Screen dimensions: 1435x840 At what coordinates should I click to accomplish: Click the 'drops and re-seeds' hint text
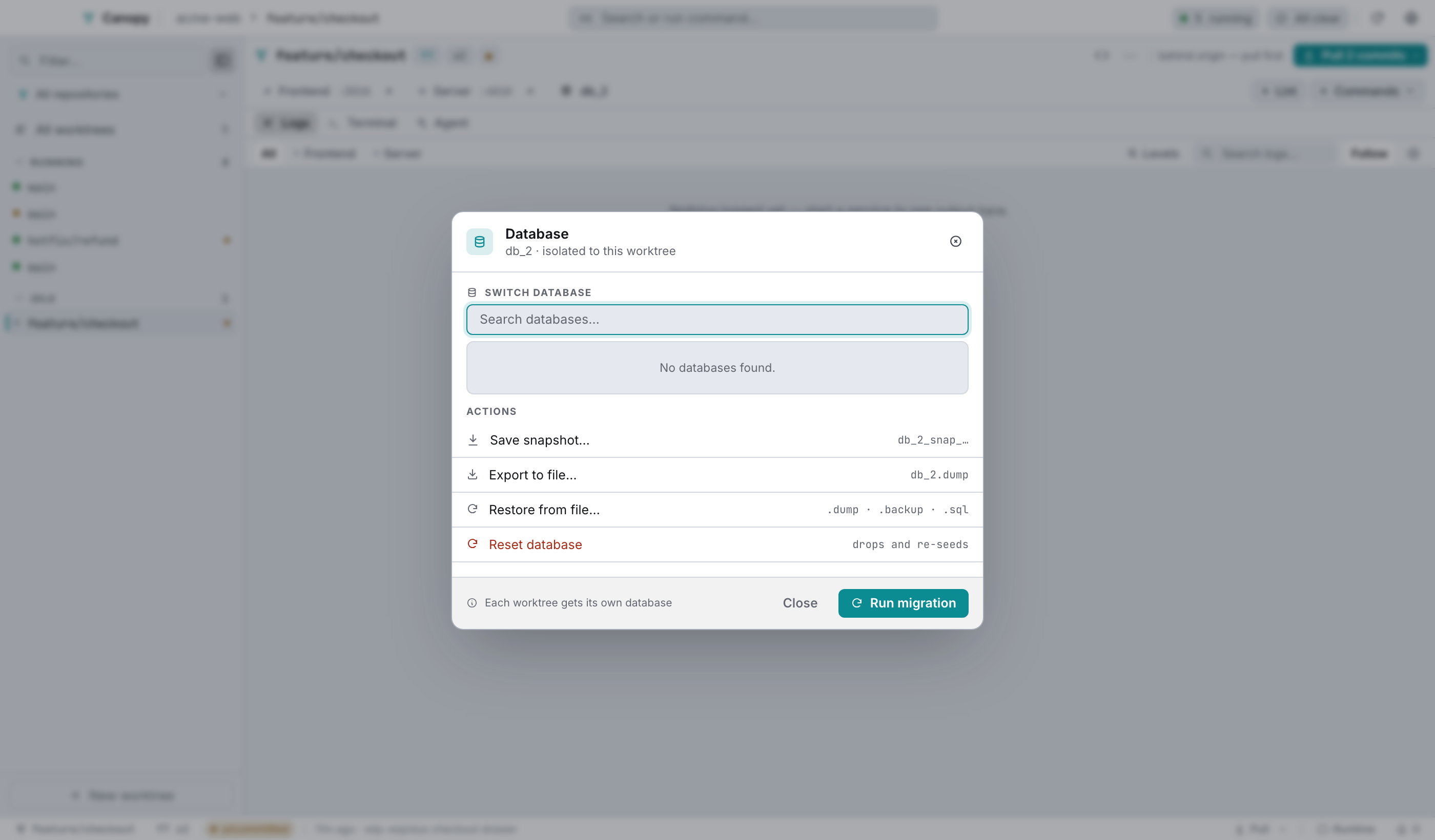click(x=910, y=544)
